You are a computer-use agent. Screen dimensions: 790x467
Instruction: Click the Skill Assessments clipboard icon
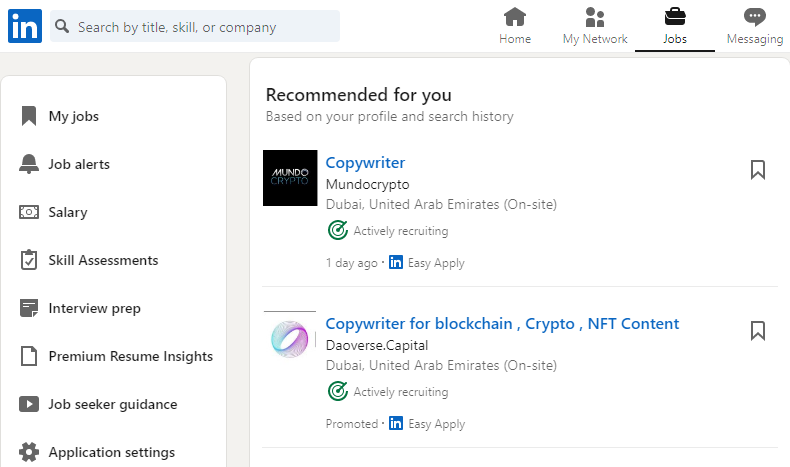[x=29, y=260]
